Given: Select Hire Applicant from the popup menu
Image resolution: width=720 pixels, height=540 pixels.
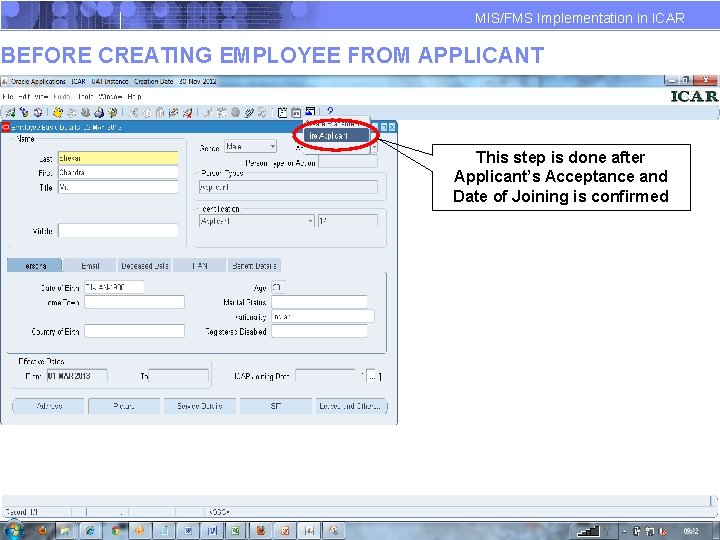Looking at the screenshot, I should tap(337, 136).
